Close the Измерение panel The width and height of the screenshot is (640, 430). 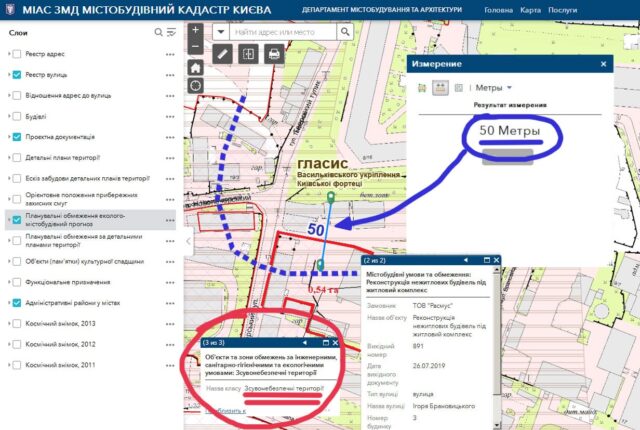point(603,63)
